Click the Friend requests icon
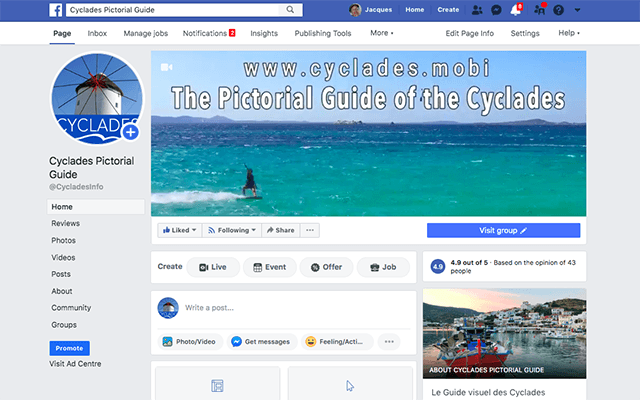The image size is (640, 400). 477,10
